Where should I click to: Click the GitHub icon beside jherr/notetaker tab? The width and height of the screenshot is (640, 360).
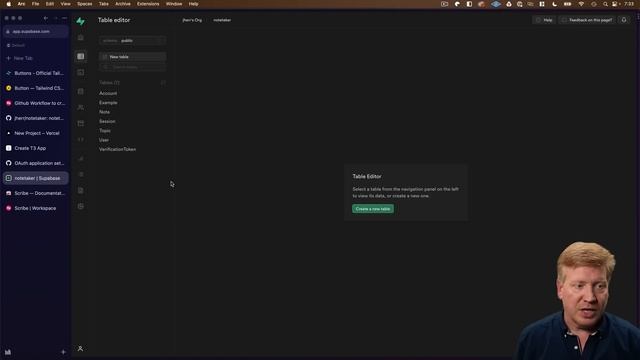(x=9, y=118)
